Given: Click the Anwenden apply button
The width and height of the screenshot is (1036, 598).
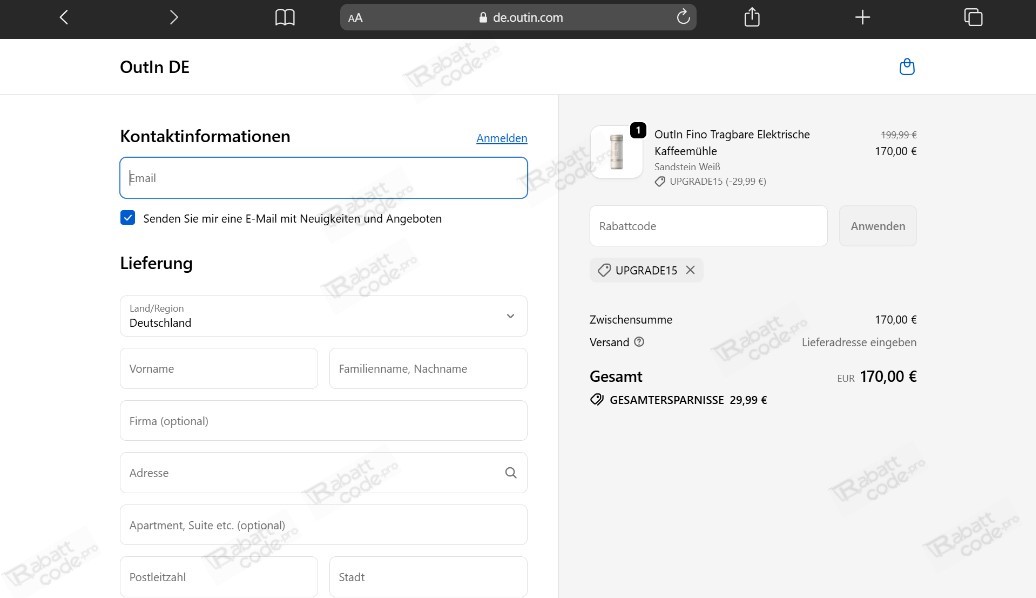Looking at the screenshot, I should pyautogui.click(x=877, y=226).
